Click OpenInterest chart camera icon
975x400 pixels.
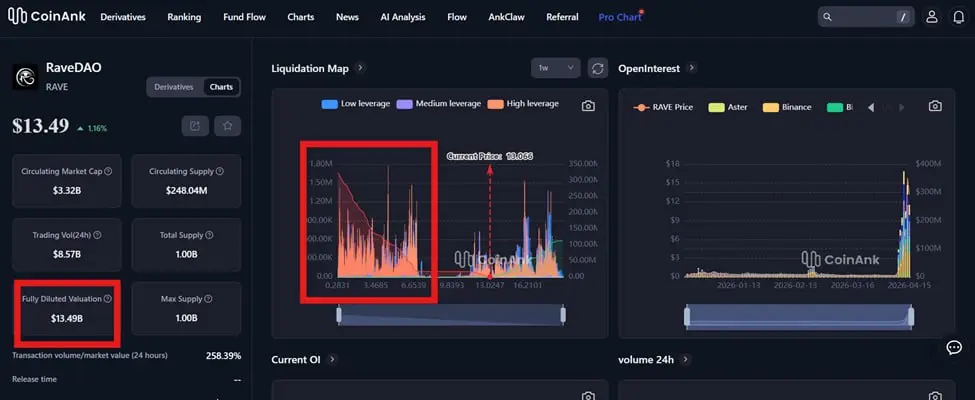pyautogui.click(x=935, y=106)
